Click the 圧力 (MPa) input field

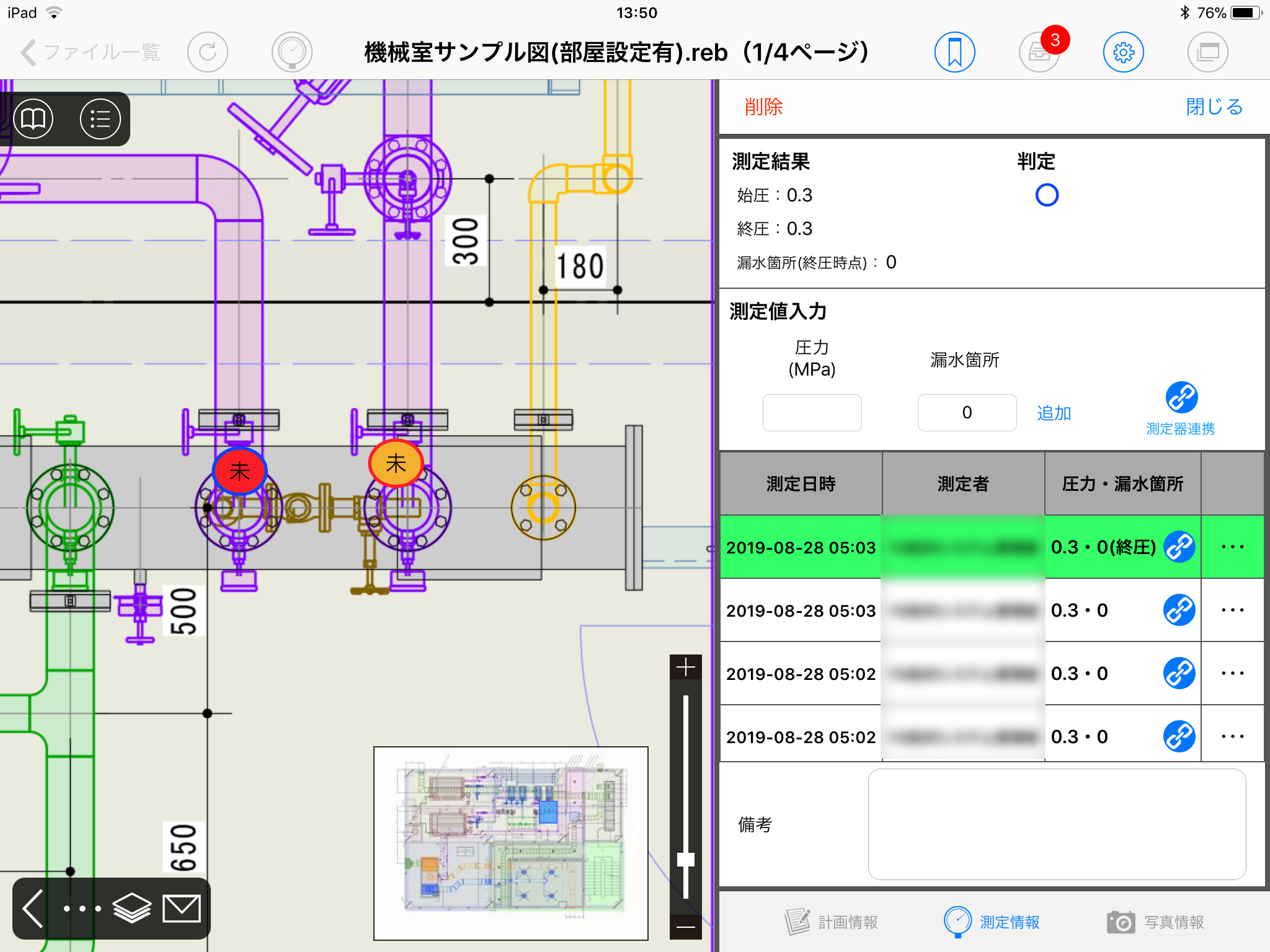click(x=812, y=413)
